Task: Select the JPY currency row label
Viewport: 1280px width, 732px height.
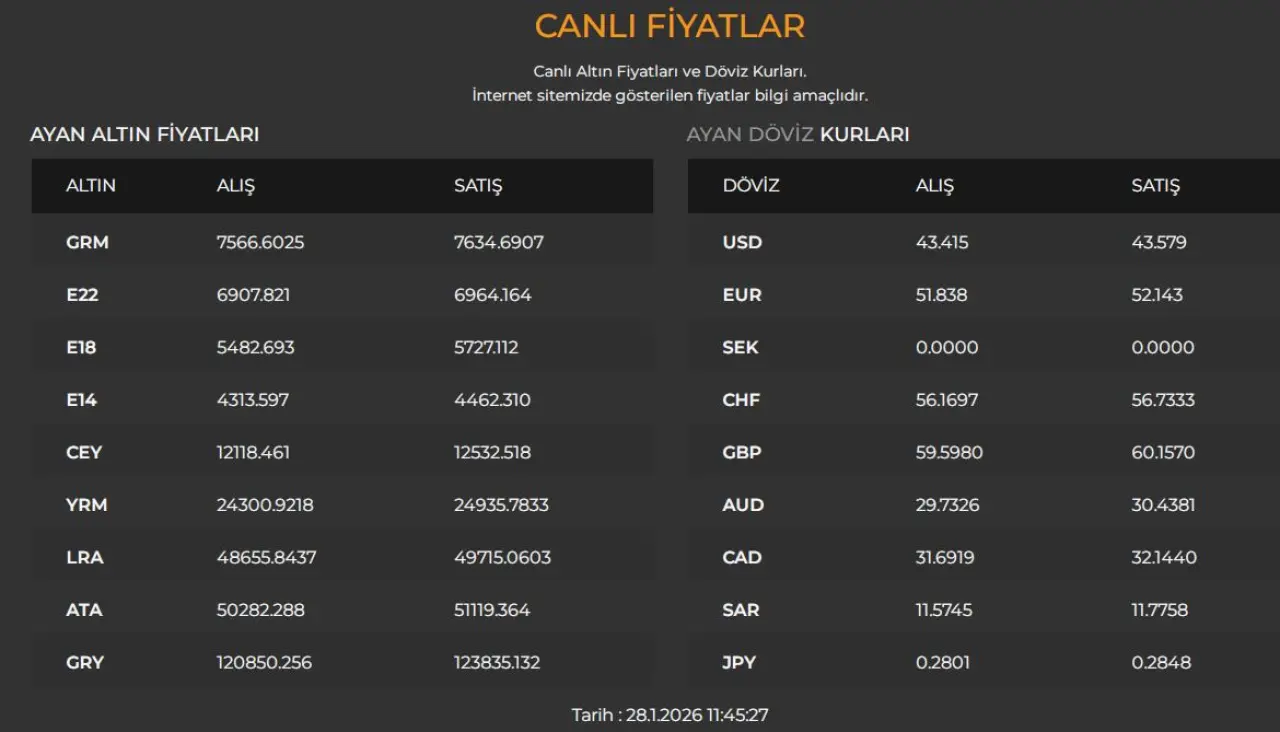Action: click(x=739, y=663)
